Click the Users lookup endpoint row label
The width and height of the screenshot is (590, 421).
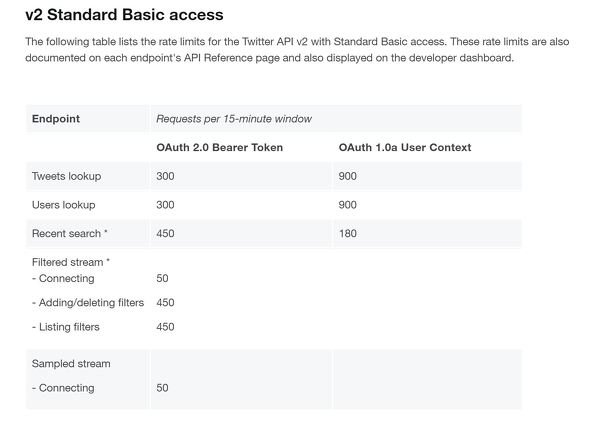point(64,205)
